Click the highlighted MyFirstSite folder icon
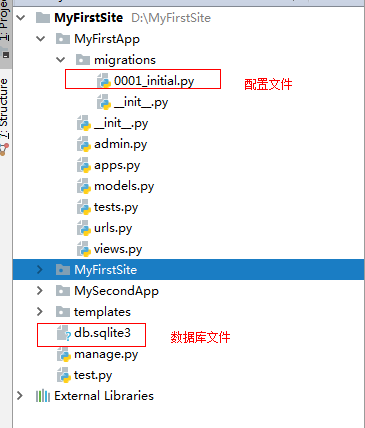The height and width of the screenshot is (428, 365). [63, 269]
